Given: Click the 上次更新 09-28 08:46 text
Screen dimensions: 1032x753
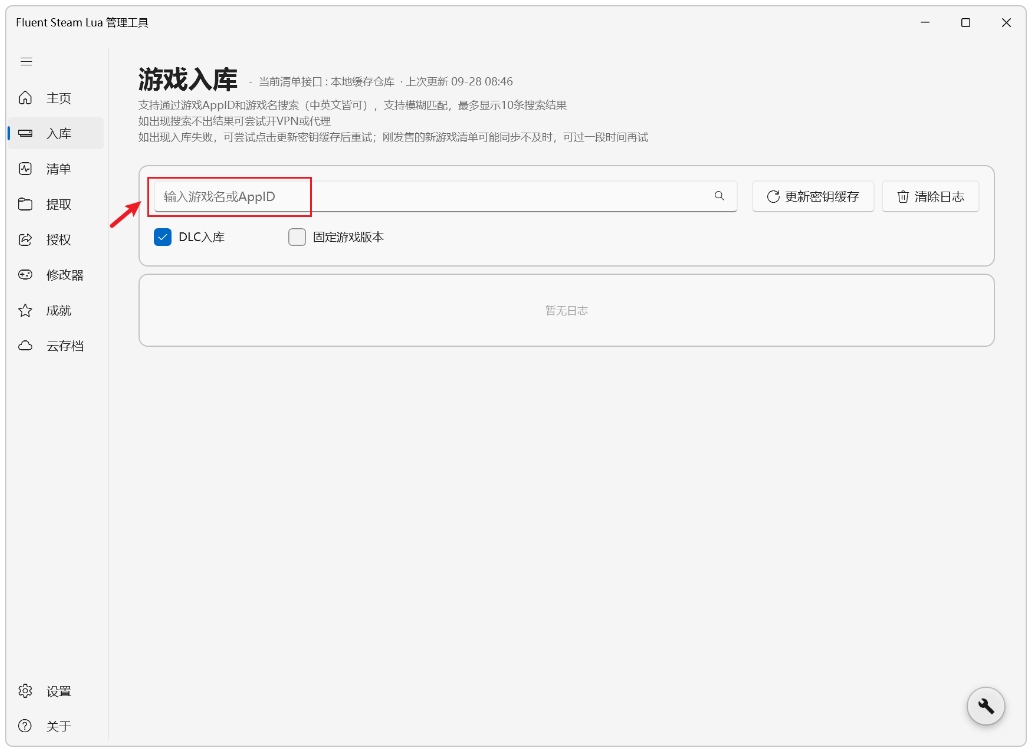Looking at the screenshot, I should 459,82.
